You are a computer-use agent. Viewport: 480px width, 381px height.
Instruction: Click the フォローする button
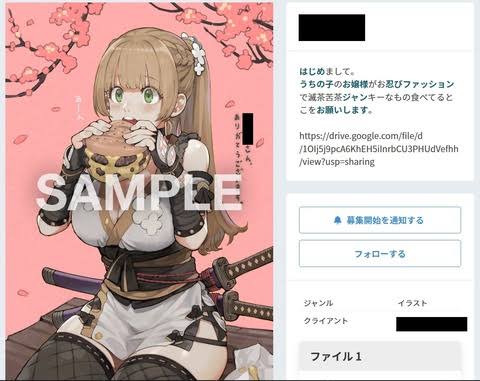click(x=380, y=254)
